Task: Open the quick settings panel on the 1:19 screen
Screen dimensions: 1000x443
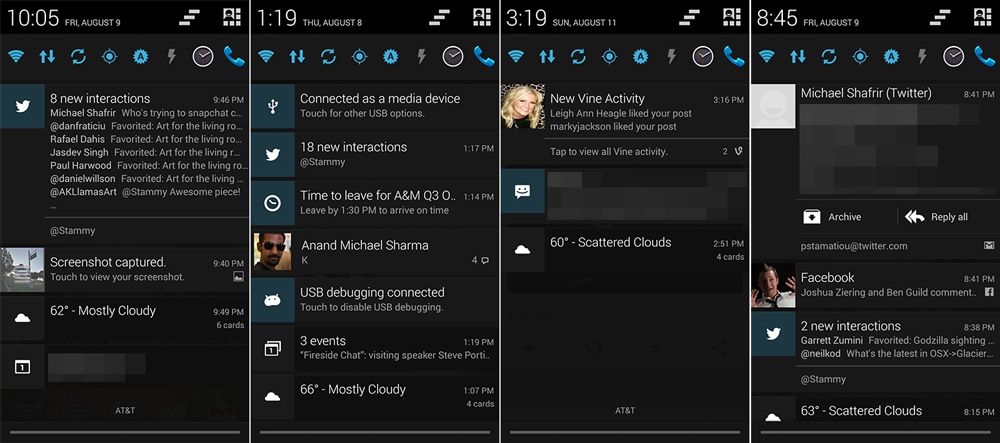Action: (x=482, y=17)
